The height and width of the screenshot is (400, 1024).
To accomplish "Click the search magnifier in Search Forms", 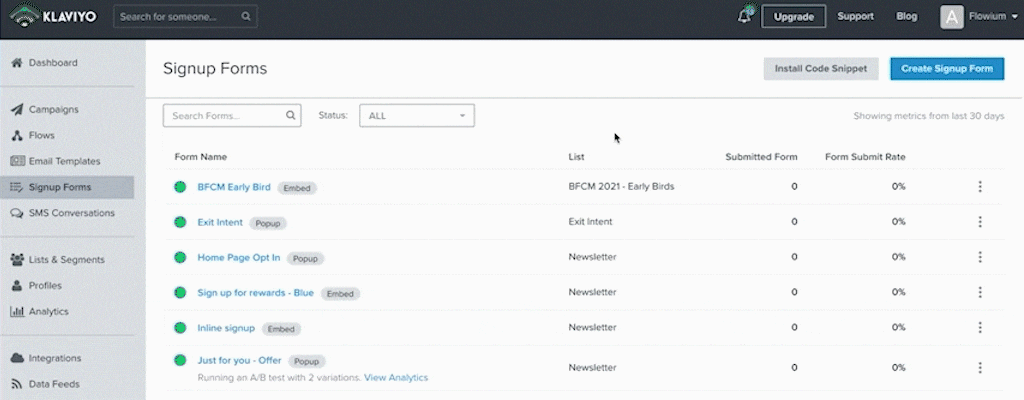I will (x=291, y=116).
